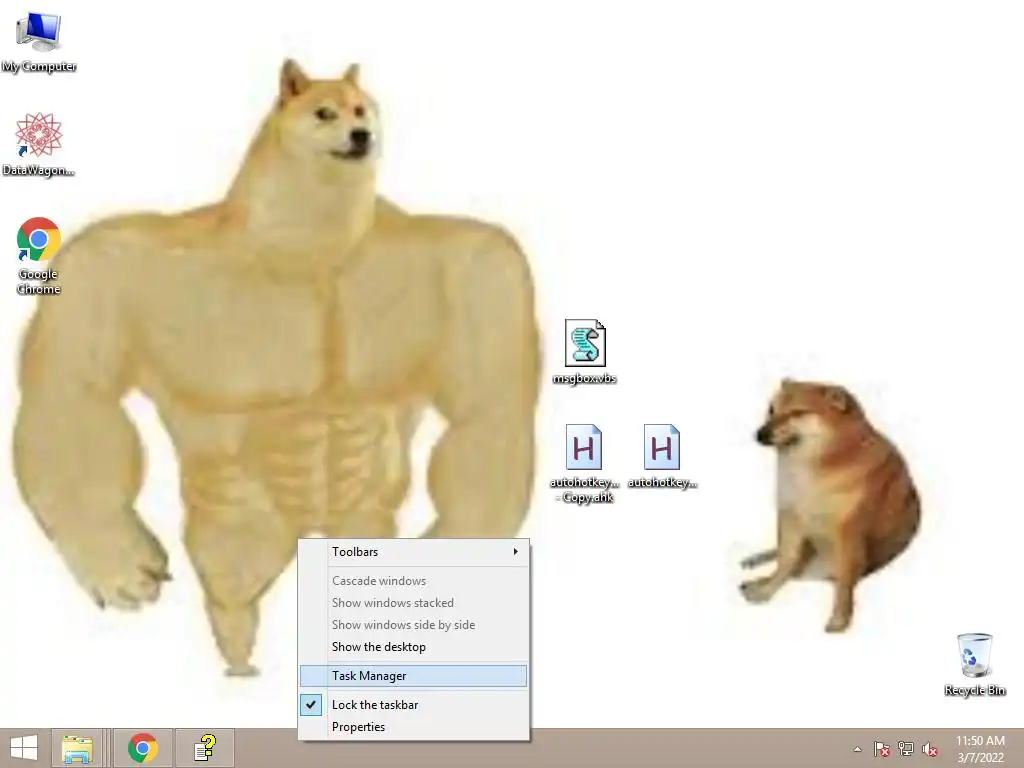Select the DataWagon shortcut icon
The height and width of the screenshot is (768, 1024).
[x=39, y=144]
